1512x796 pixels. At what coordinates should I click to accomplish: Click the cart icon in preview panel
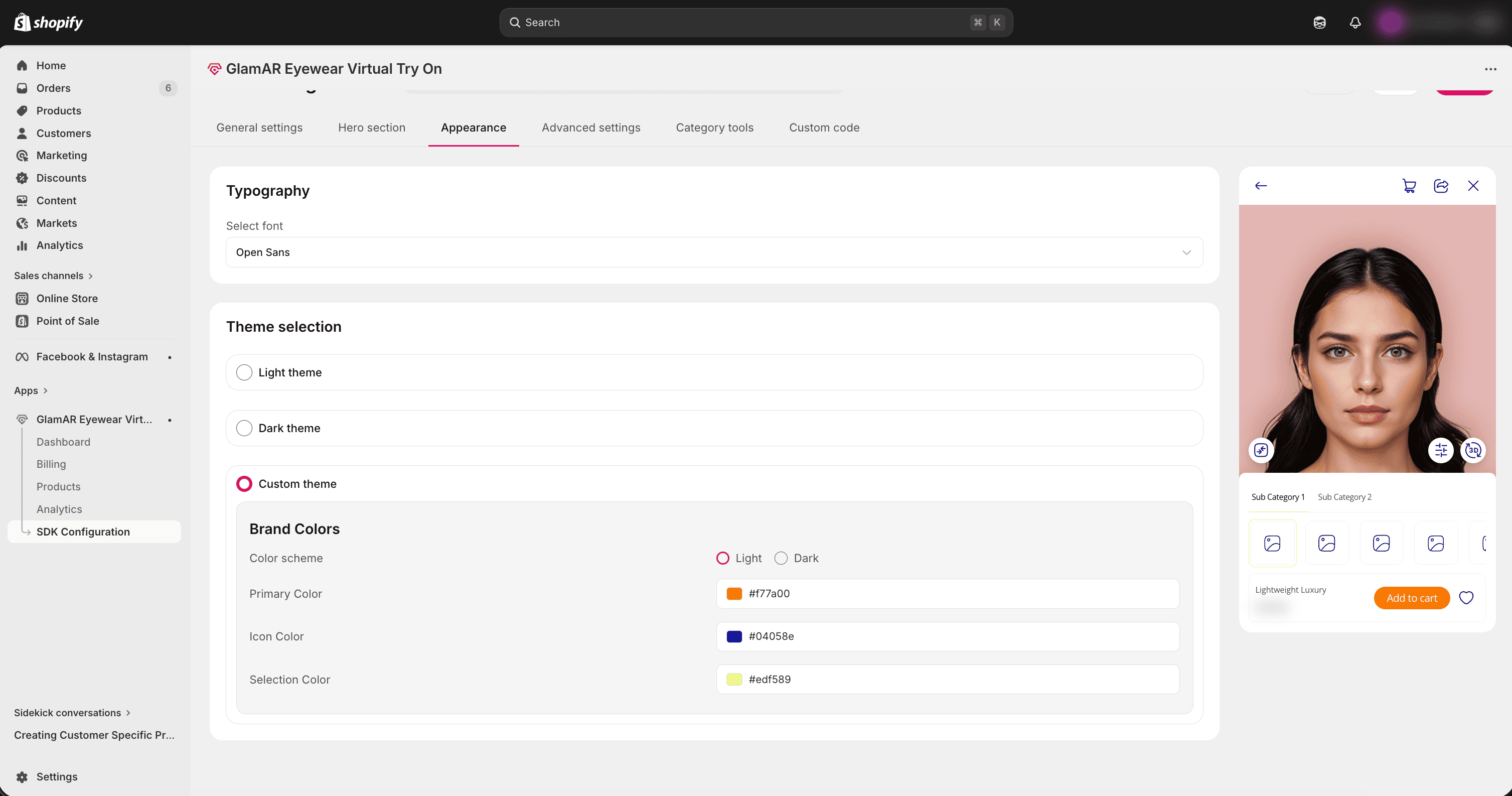point(1409,186)
